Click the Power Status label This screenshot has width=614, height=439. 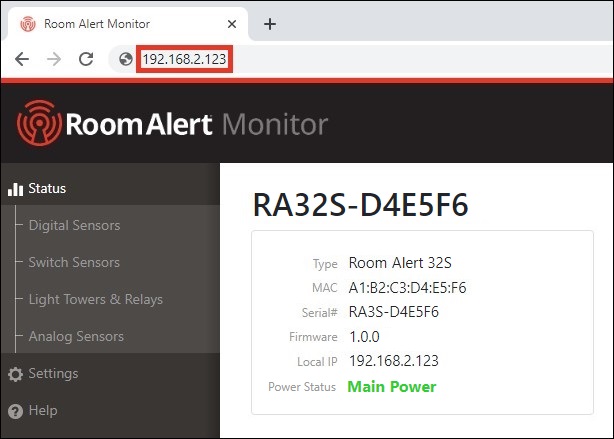point(302,387)
